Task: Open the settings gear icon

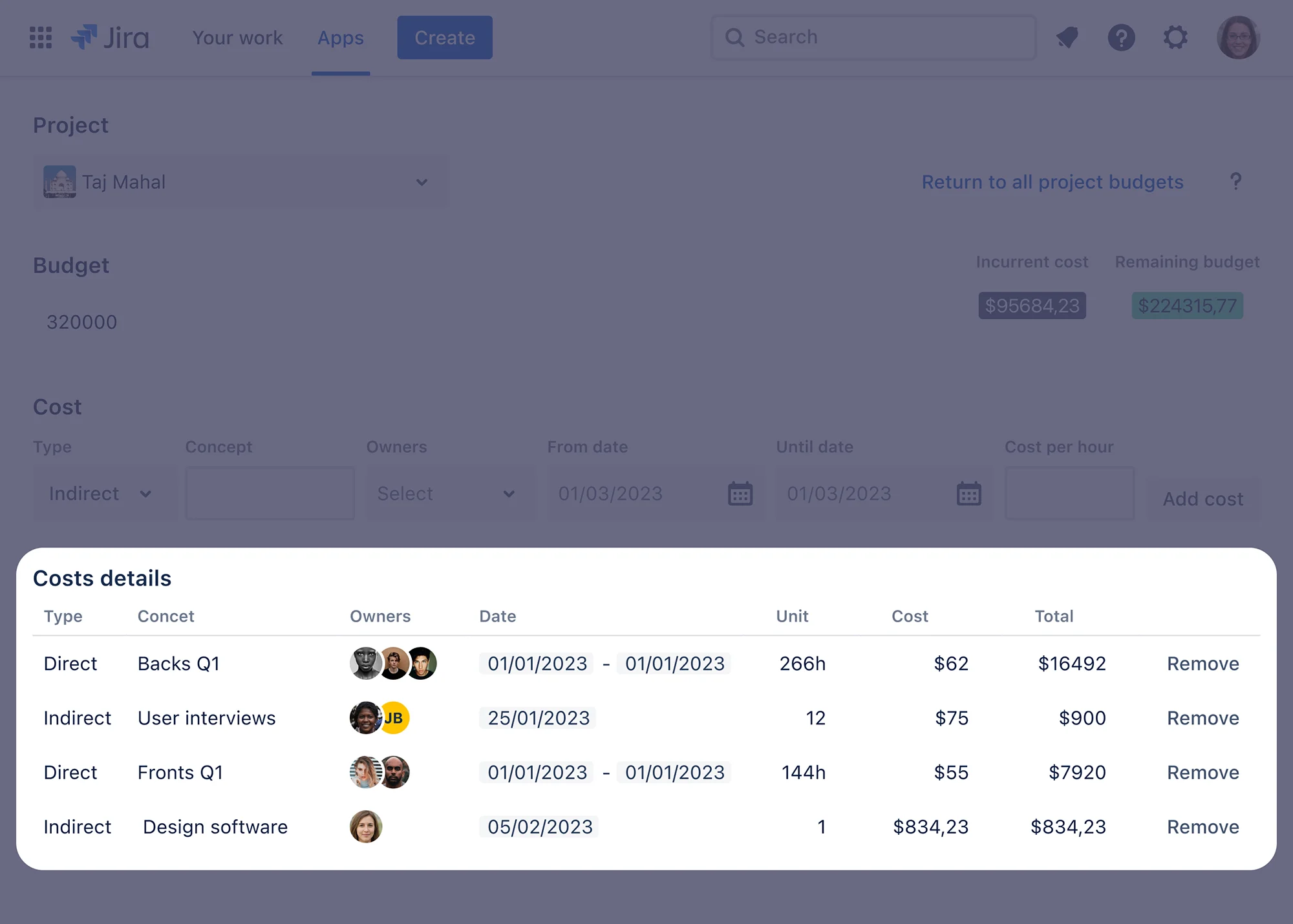Action: (1175, 37)
